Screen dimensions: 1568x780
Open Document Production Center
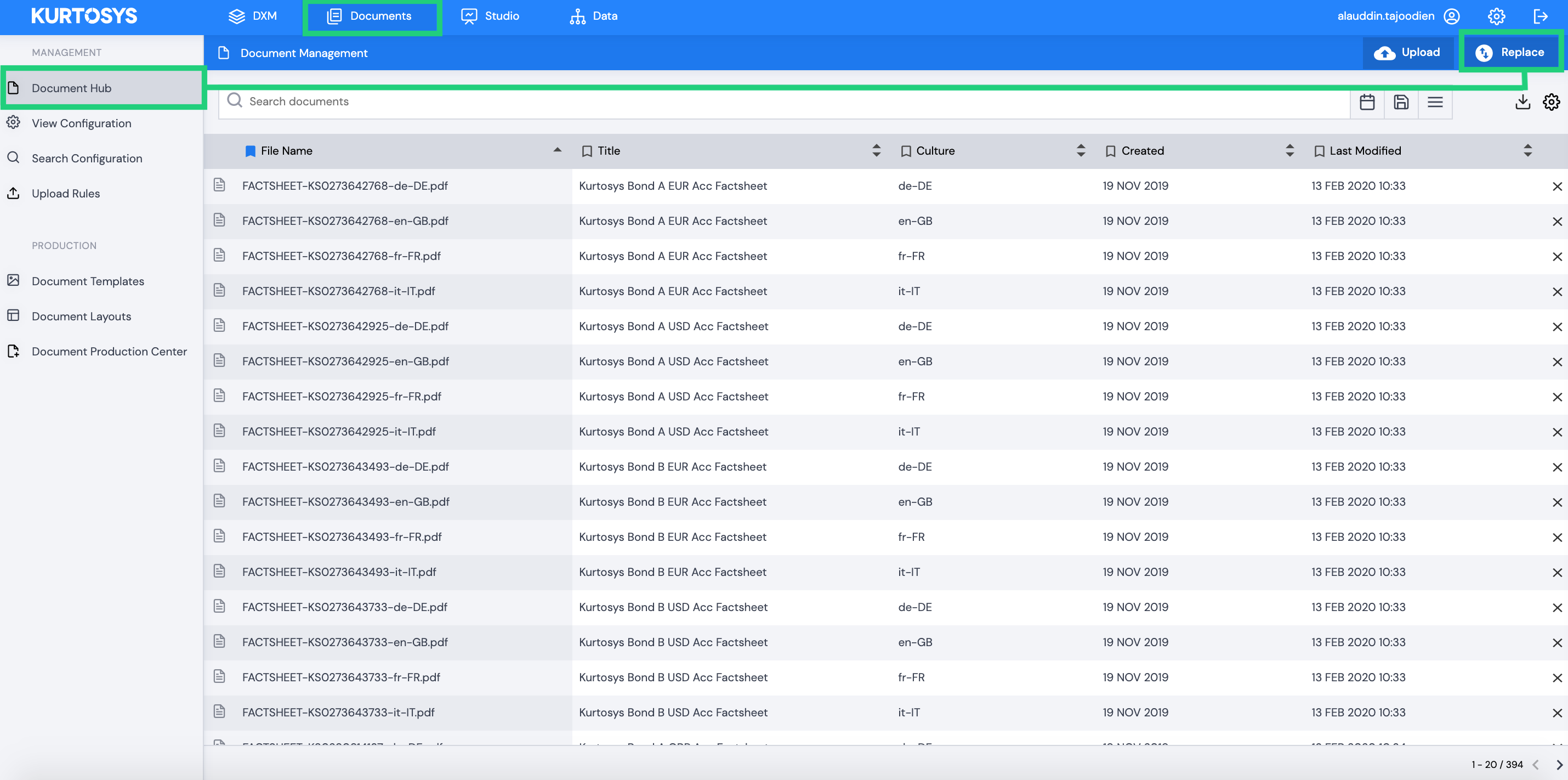point(109,352)
